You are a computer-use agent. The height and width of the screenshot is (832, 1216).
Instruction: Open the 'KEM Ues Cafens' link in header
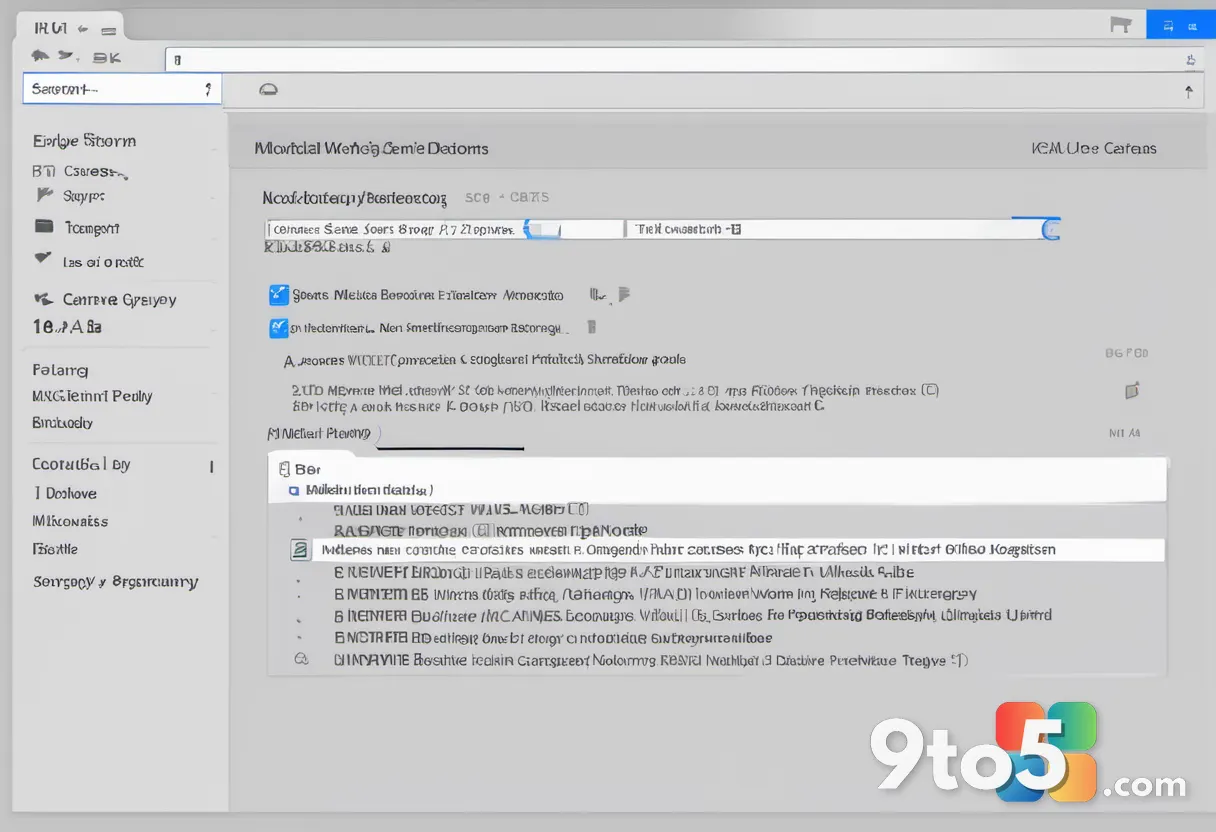(x=1093, y=148)
